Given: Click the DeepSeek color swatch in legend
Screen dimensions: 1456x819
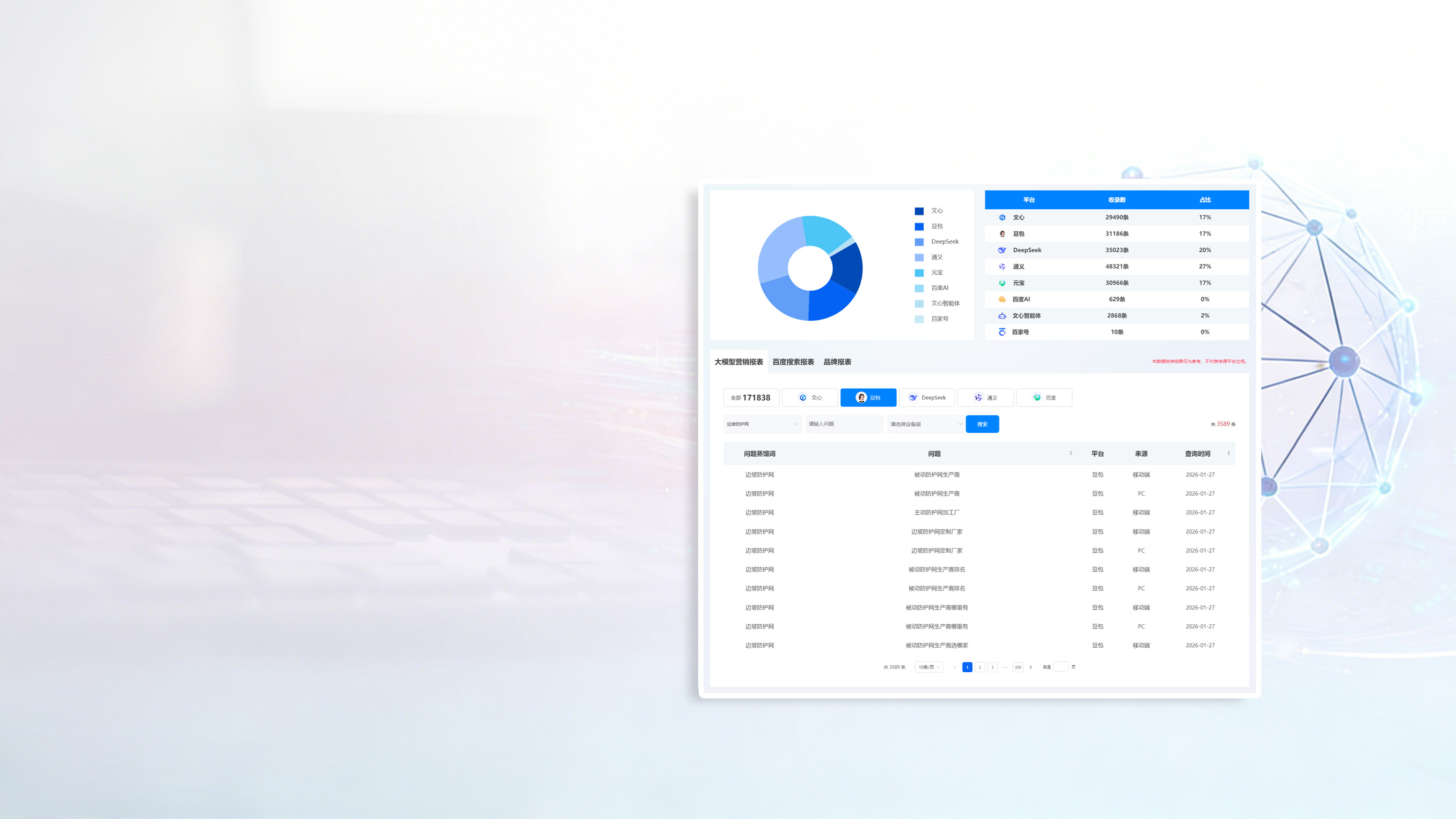Looking at the screenshot, I should click(919, 242).
